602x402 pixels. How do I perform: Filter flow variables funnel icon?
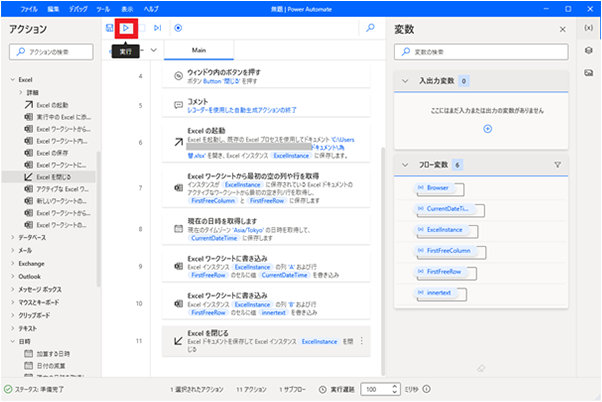click(557, 165)
